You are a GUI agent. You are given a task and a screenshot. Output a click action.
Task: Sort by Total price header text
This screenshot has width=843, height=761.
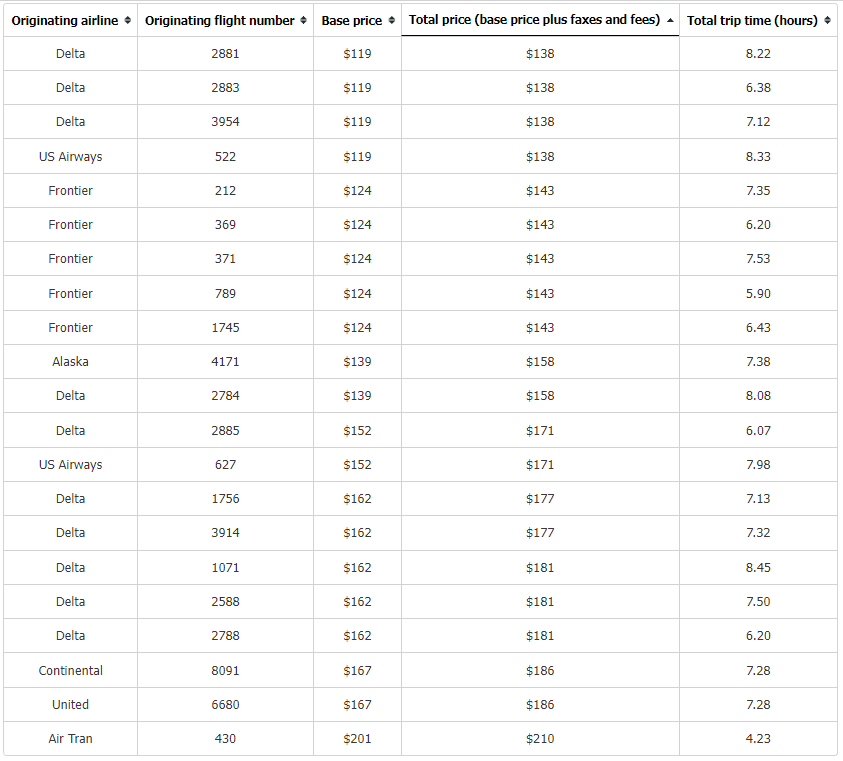(x=534, y=20)
